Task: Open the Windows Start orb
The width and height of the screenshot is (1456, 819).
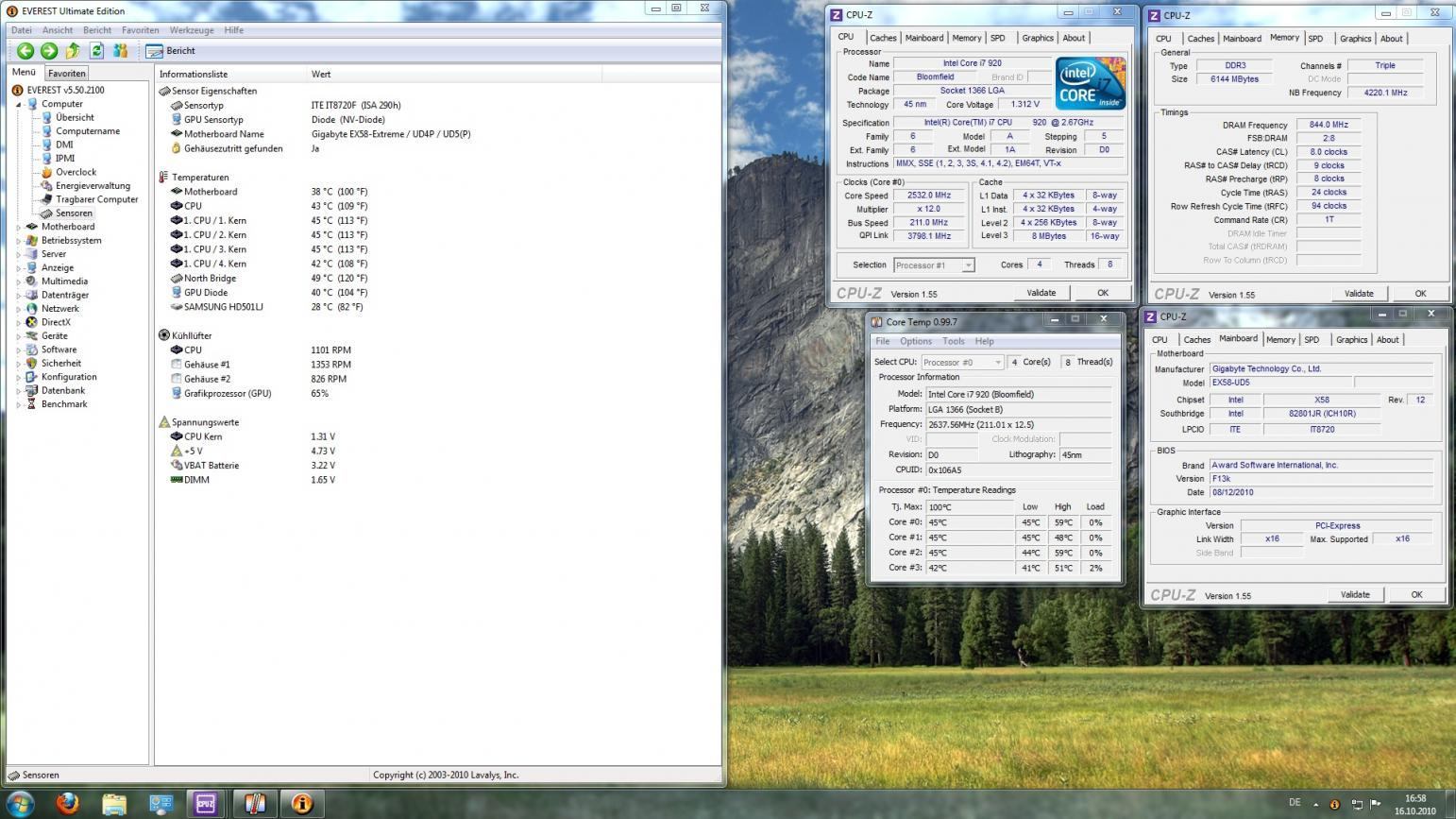Action: (20, 803)
